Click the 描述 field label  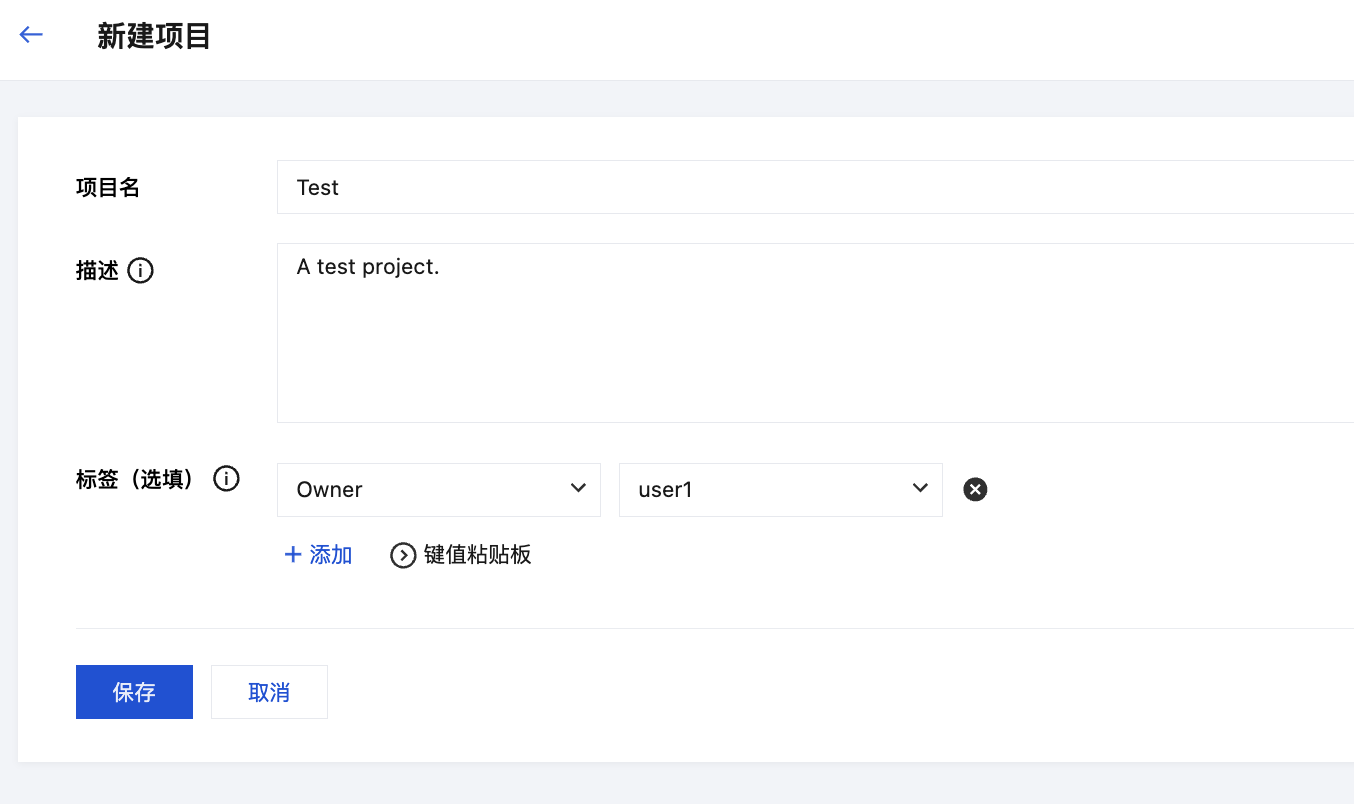(x=97, y=271)
